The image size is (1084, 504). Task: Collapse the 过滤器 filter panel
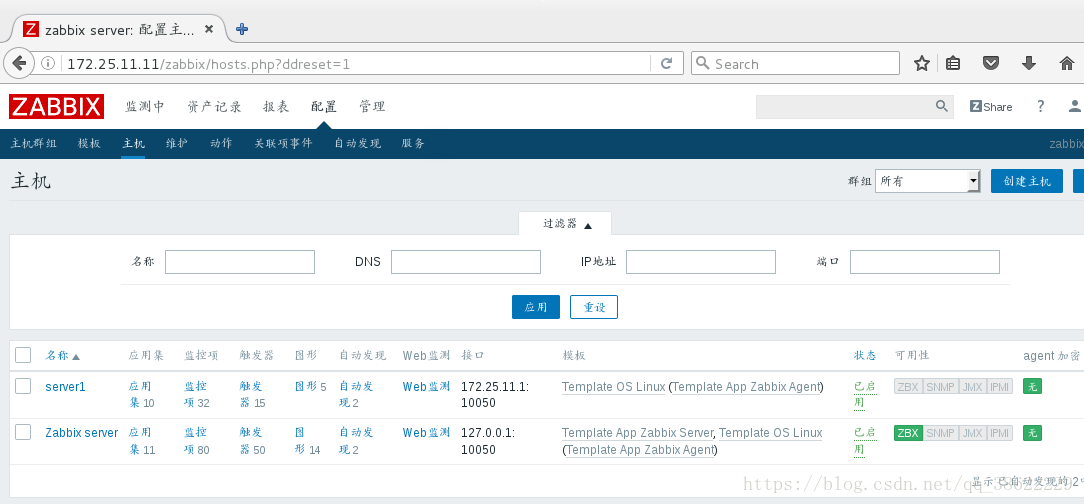[x=565, y=225]
